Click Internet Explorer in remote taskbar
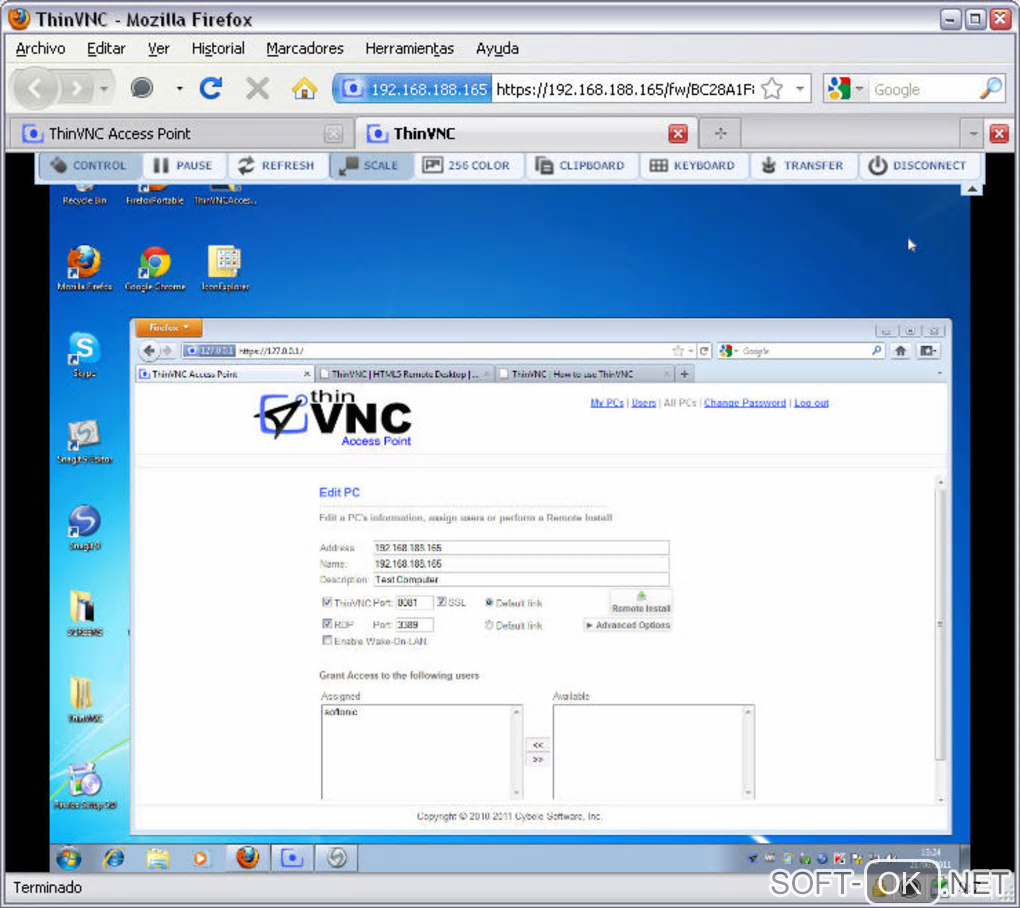This screenshot has height=908, width=1020. click(x=114, y=859)
